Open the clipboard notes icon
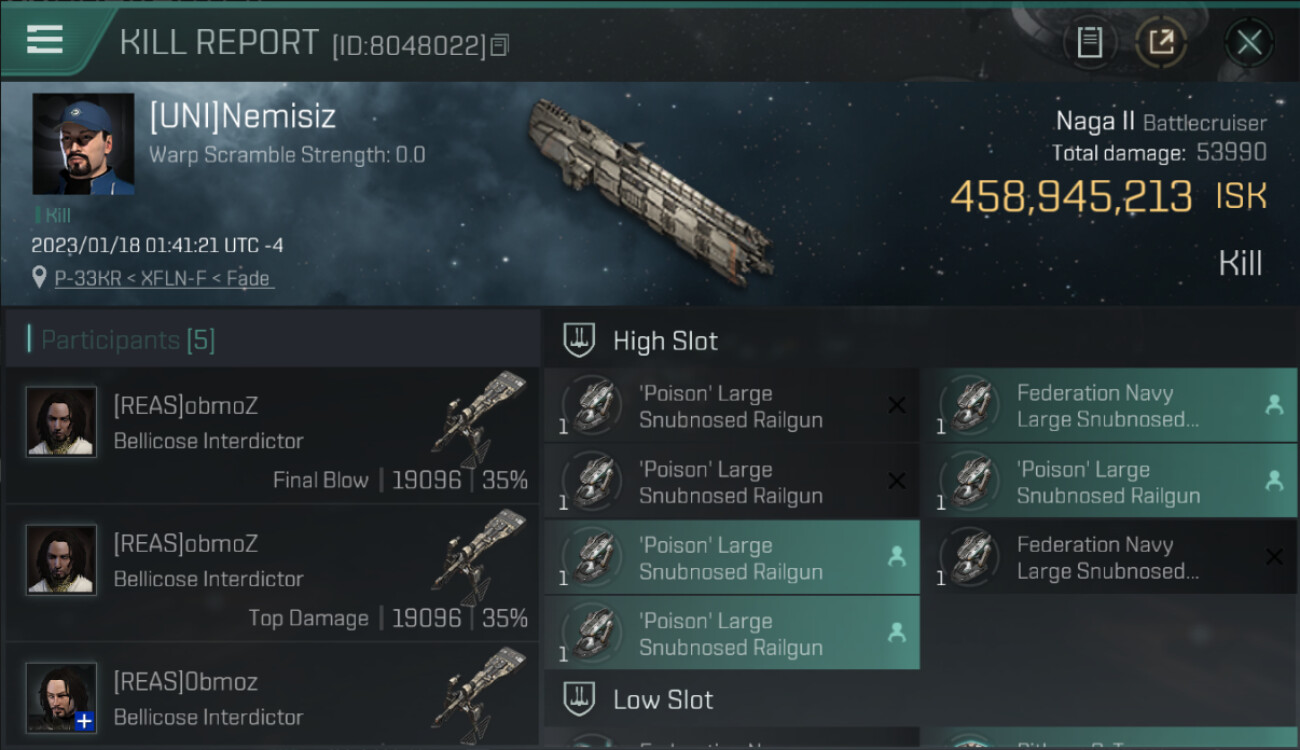 coord(1089,42)
